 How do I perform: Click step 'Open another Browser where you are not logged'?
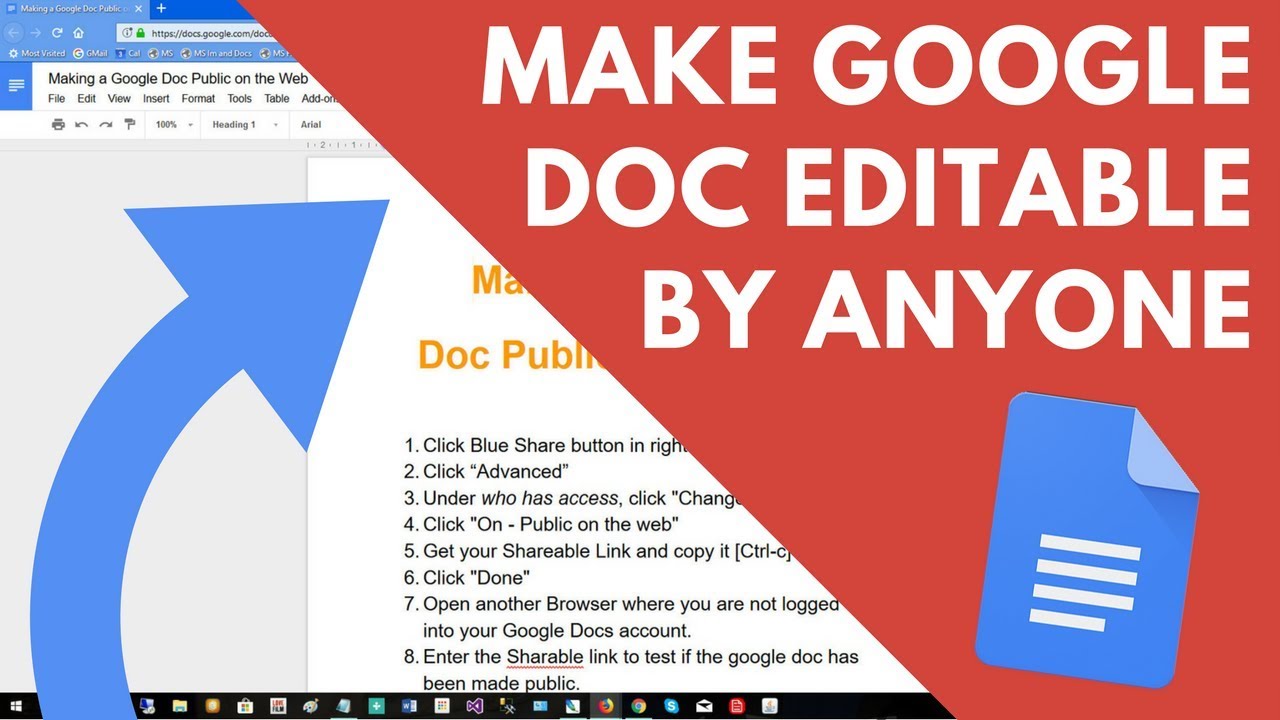[x=631, y=604]
